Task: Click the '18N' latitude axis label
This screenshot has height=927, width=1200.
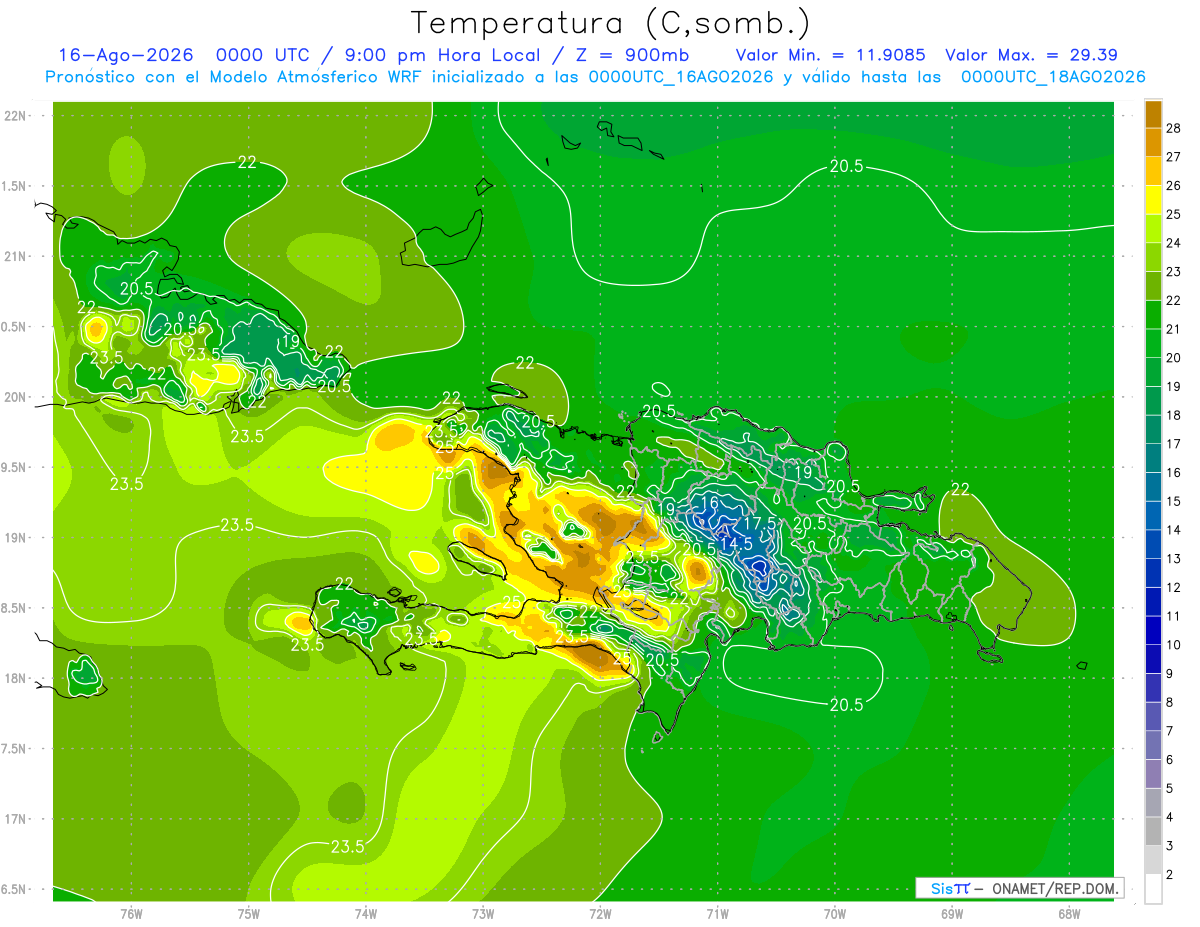Action: [15, 678]
